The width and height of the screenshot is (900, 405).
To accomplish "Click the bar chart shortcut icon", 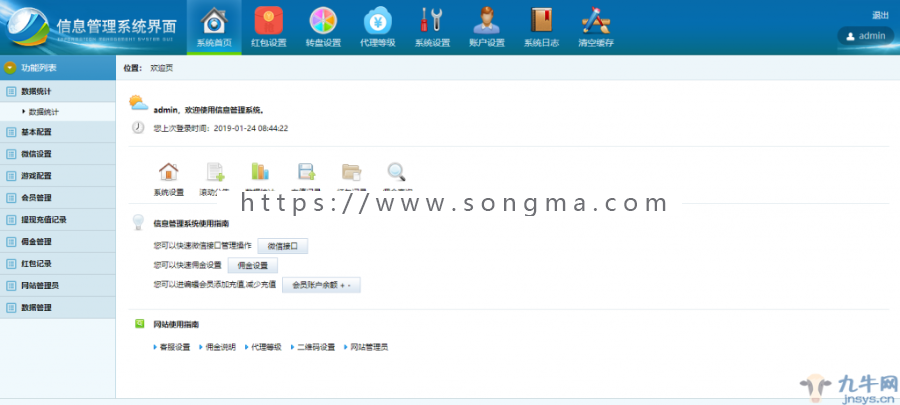I will 260,172.
